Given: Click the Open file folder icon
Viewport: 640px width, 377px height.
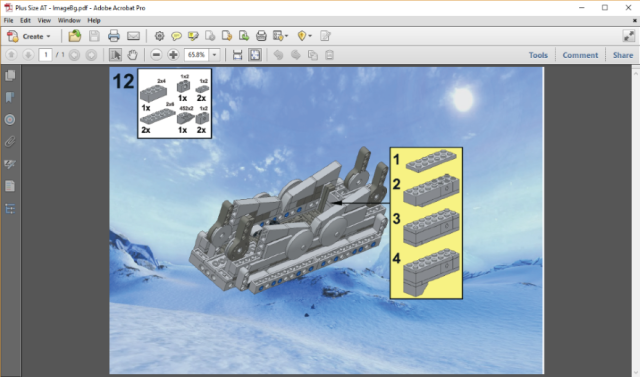Looking at the screenshot, I should [x=75, y=36].
